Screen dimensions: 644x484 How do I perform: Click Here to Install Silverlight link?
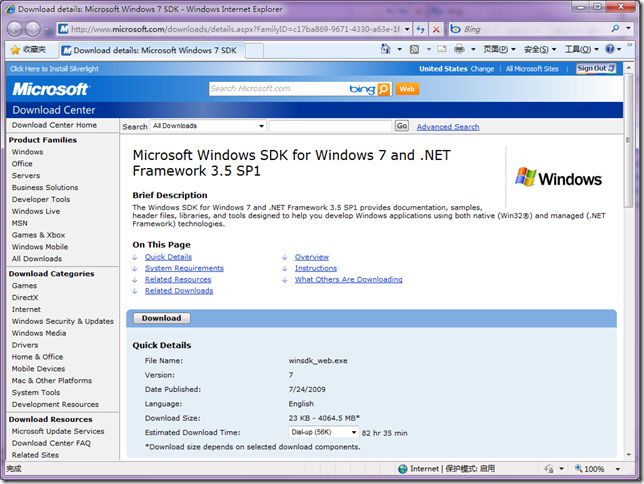(54, 69)
